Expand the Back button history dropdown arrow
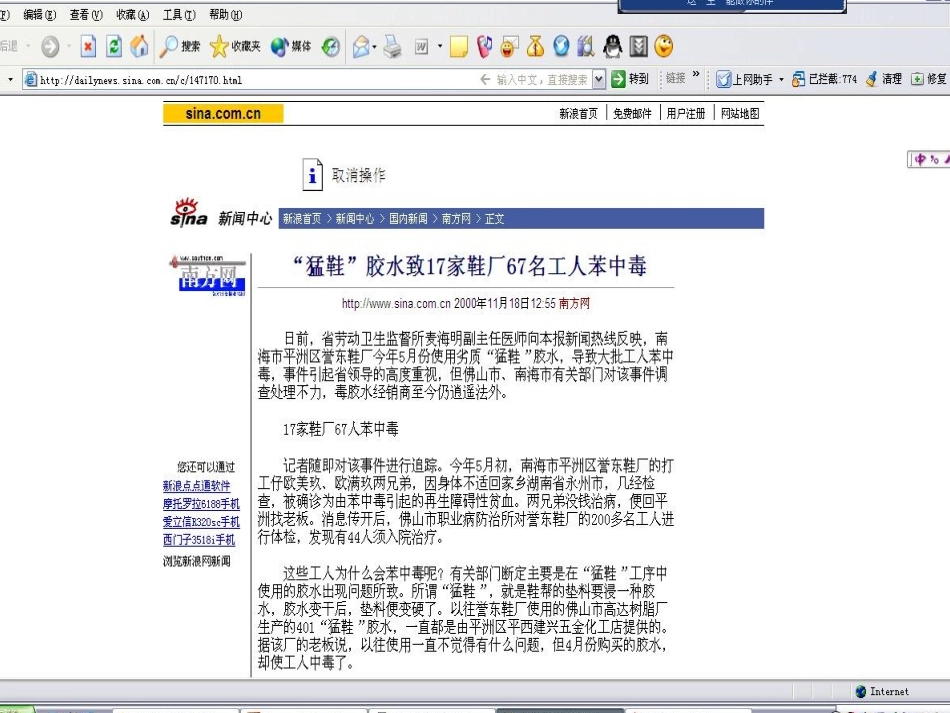This screenshot has height=713, width=950. tap(27, 46)
